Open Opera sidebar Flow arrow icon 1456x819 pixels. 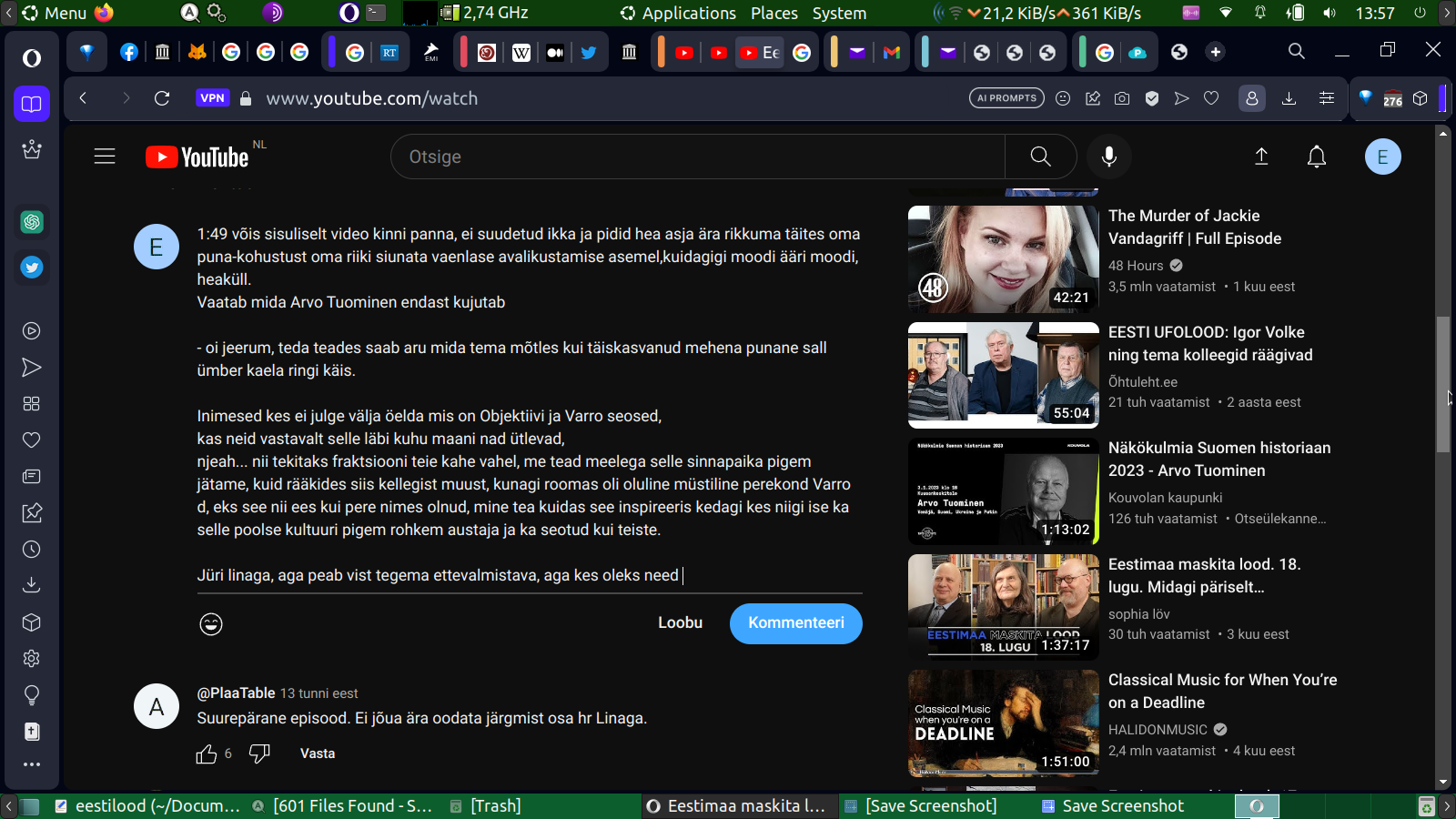[32, 368]
